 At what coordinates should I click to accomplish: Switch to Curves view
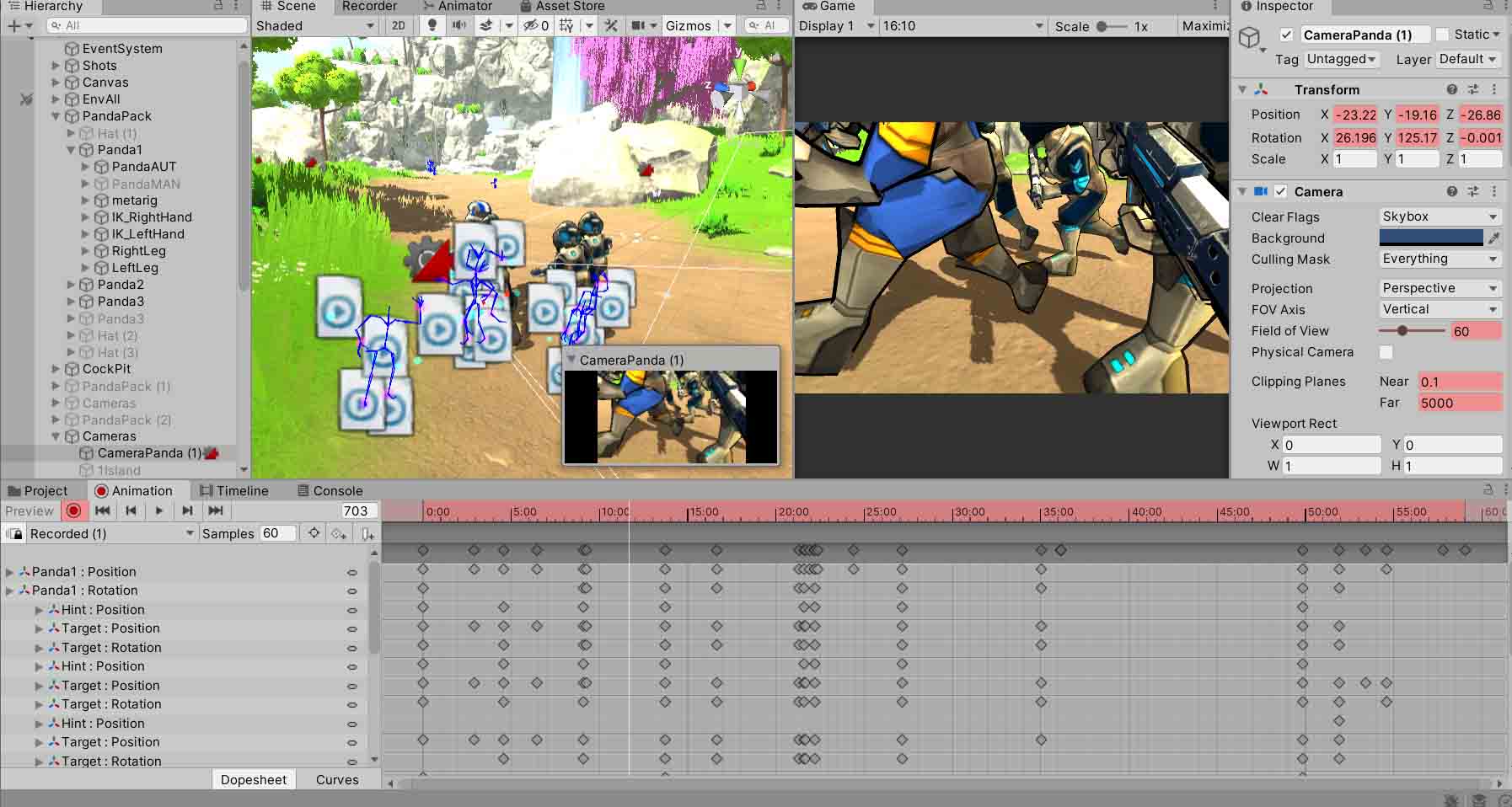(337, 780)
